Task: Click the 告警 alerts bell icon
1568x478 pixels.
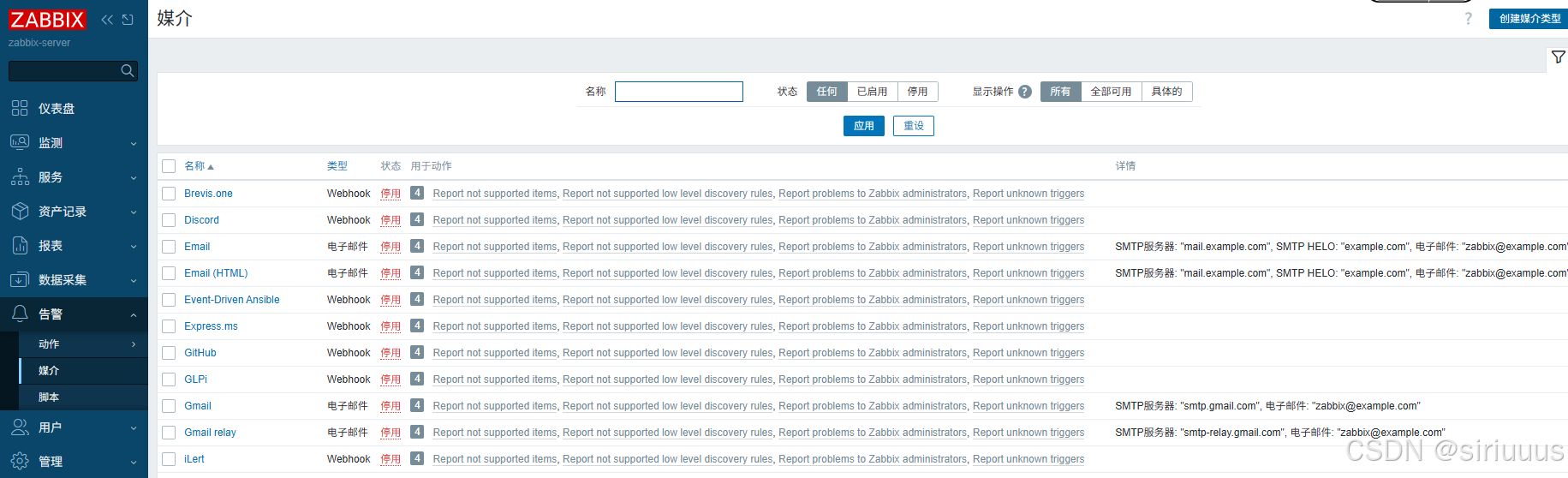Action: pyautogui.click(x=20, y=314)
